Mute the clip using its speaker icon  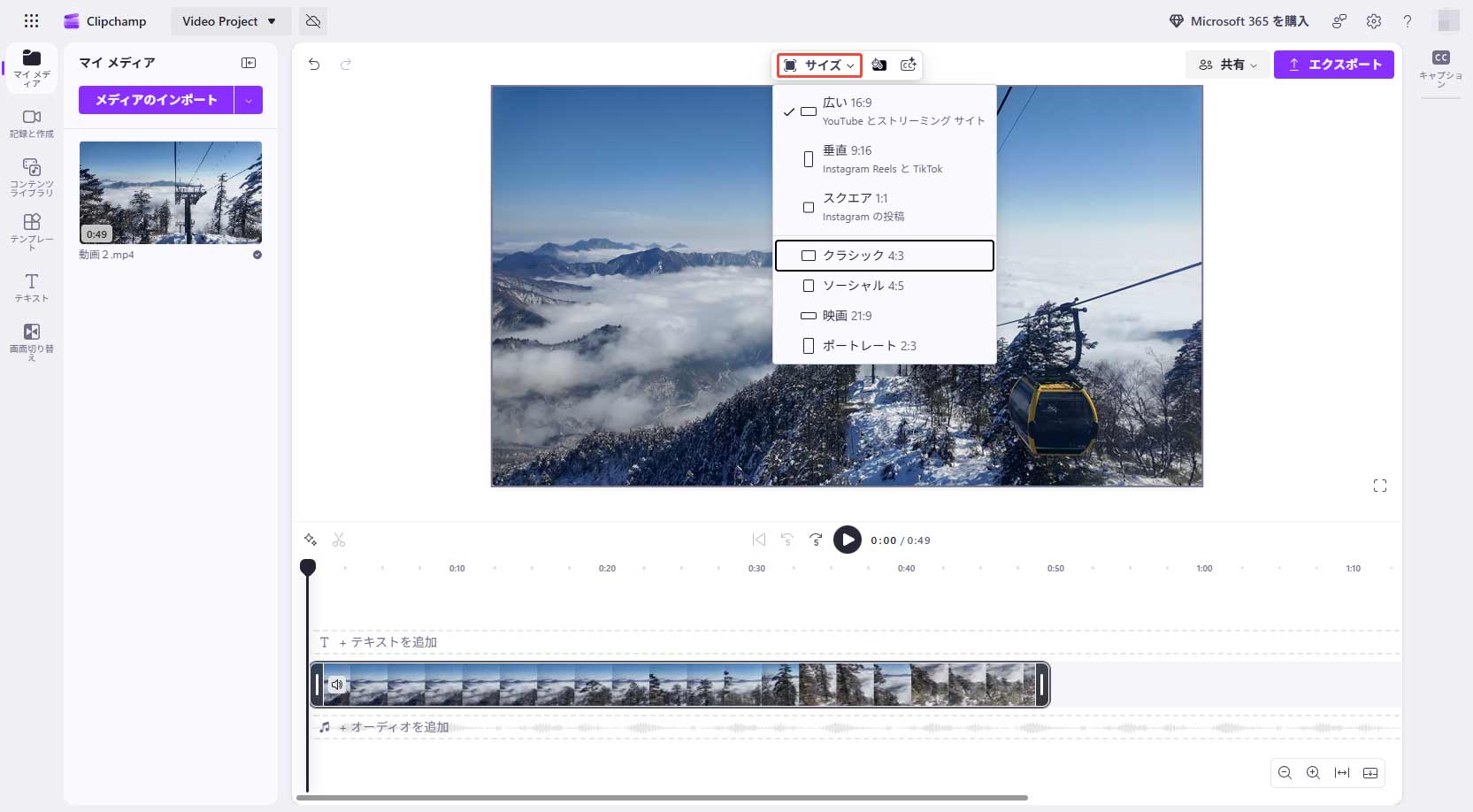[x=337, y=685]
